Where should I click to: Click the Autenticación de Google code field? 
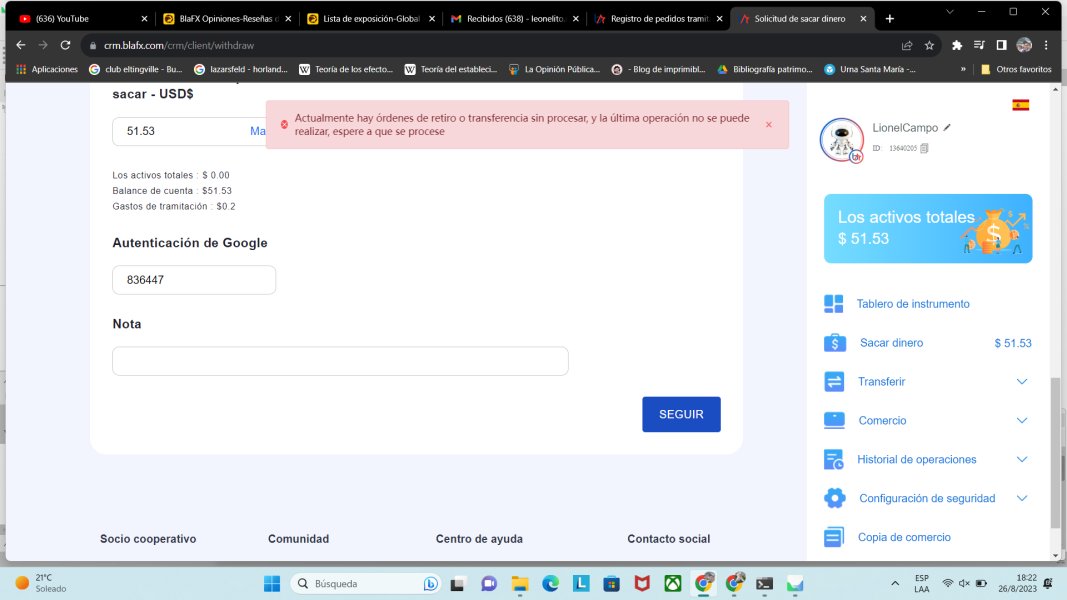click(193, 280)
